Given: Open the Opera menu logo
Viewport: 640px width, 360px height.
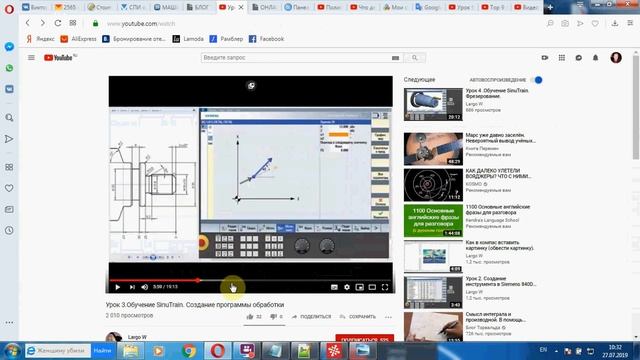Looking at the screenshot, I should point(9,9).
